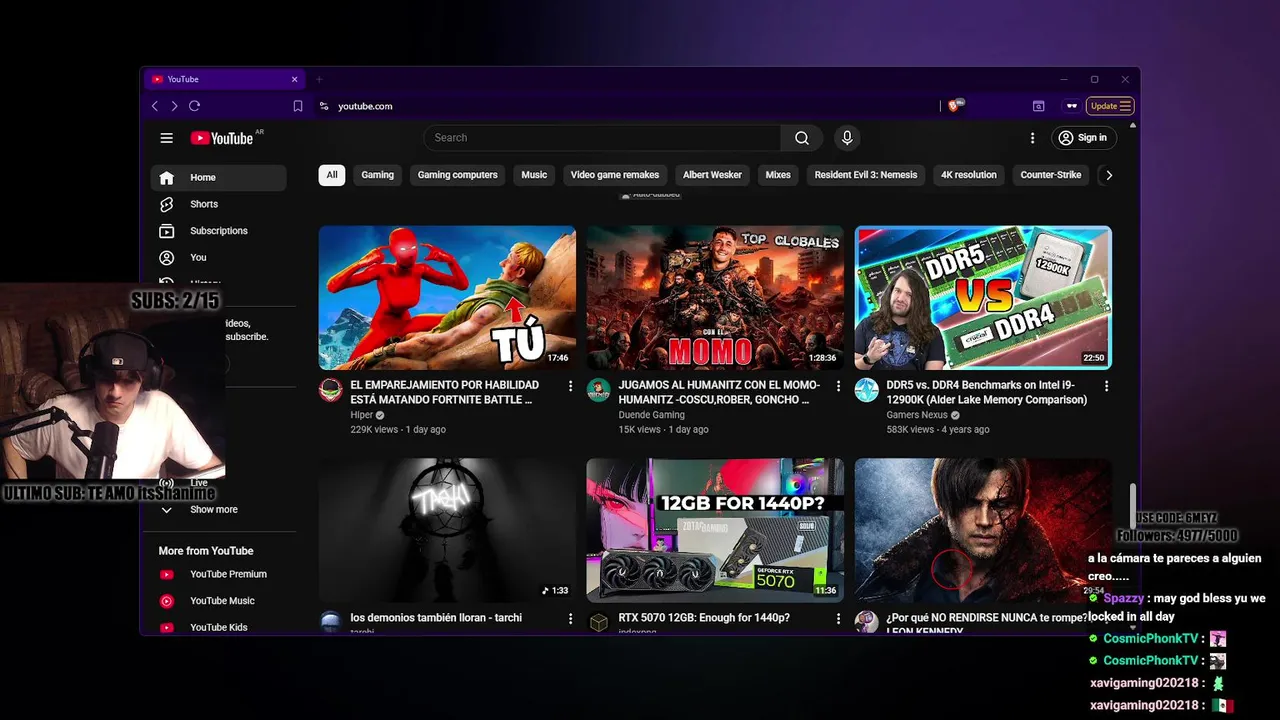Click Gamers Nexus channel name
The height and width of the screenshot is (720, 1280).
917,415
